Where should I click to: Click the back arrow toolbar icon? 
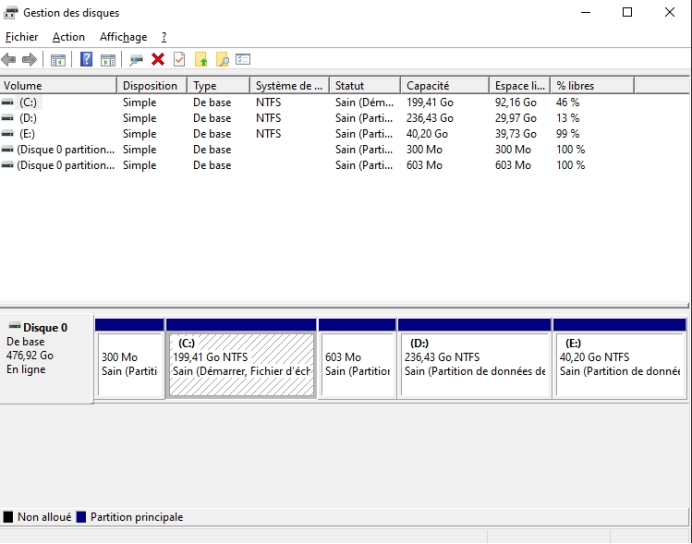coord(9,60)
